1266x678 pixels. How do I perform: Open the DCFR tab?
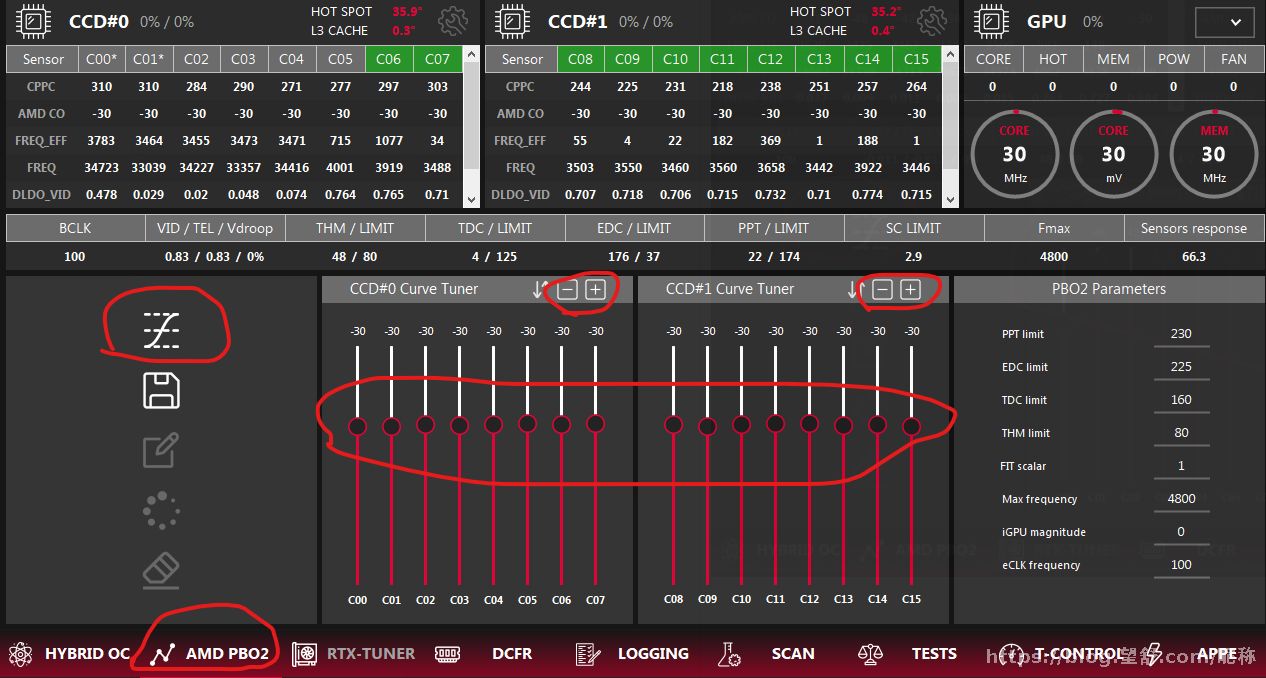click(x=483, y=654)
